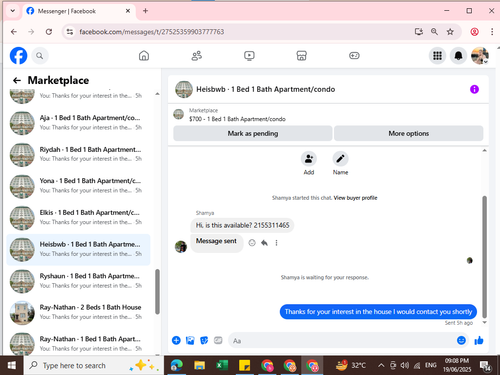Click the chat scrollbar down arrow
The width and height of the screenshot is (500, 375).
[x=485, y=322]
